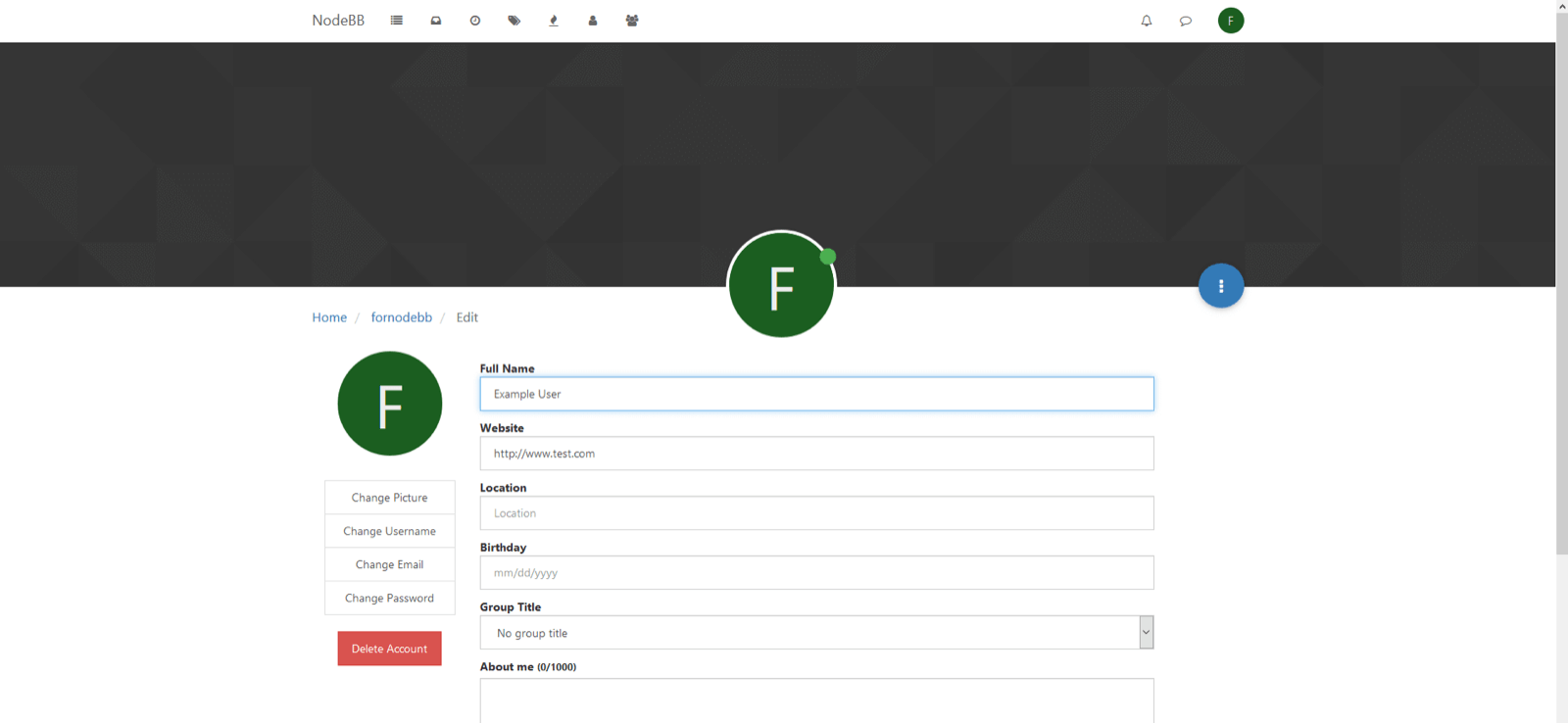The width and height of the screenshot is (1568, 723).
Task: Open the chat speech bubble icon
Action: click(1186, 21)
